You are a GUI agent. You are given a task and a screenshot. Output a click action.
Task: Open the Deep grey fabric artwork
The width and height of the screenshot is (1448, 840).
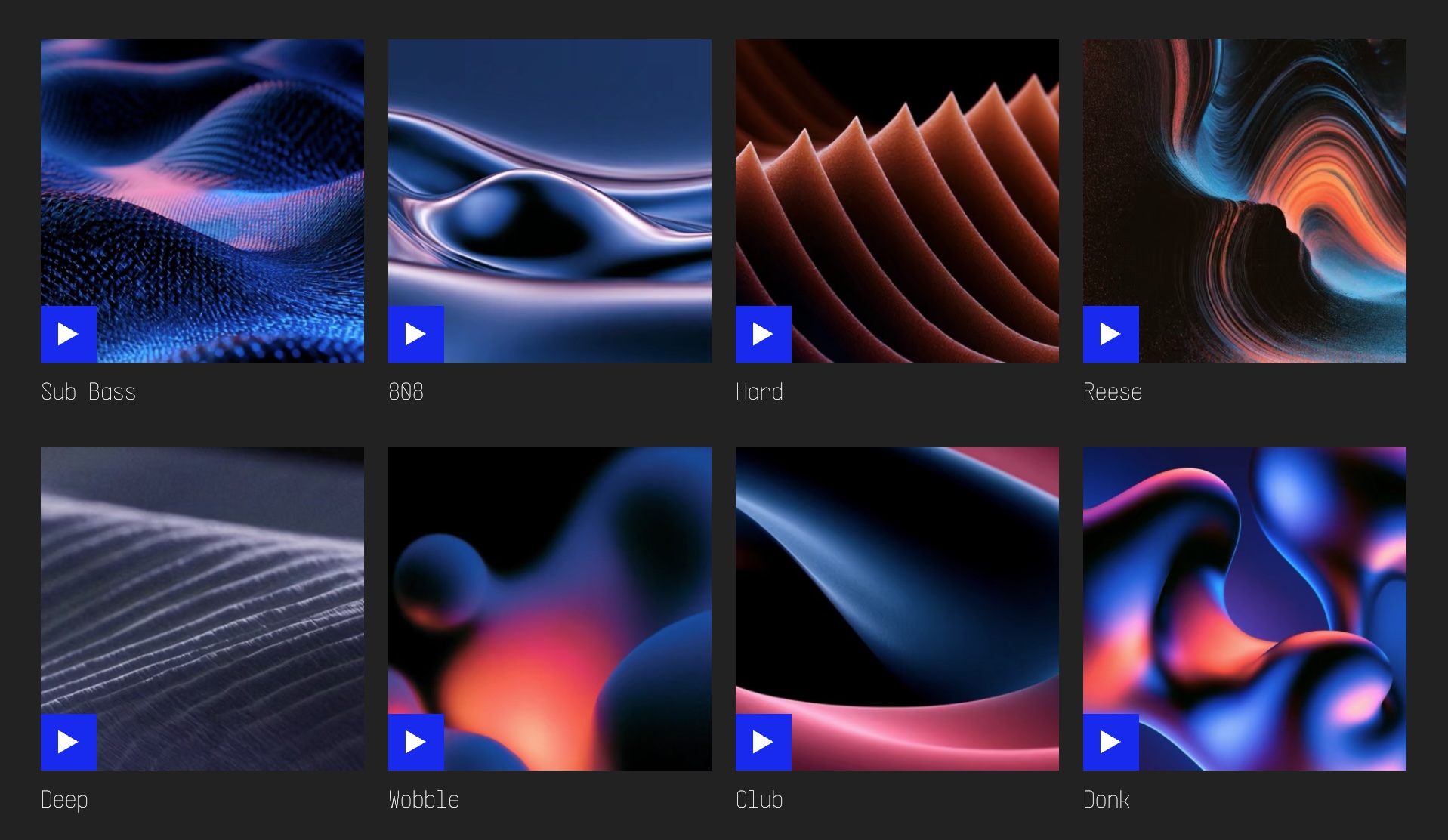point(202,609)
